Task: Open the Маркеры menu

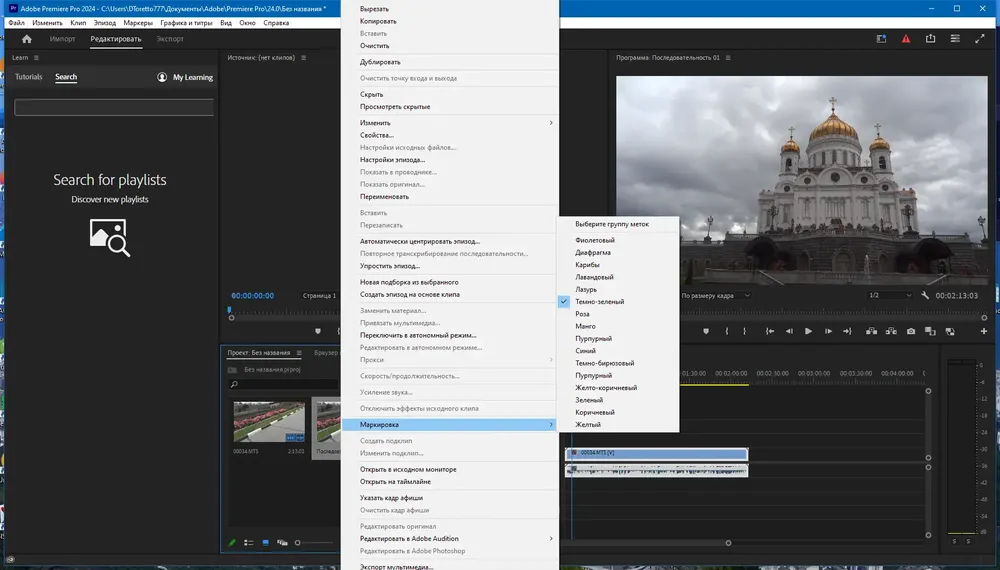Action: click(138, 22)
